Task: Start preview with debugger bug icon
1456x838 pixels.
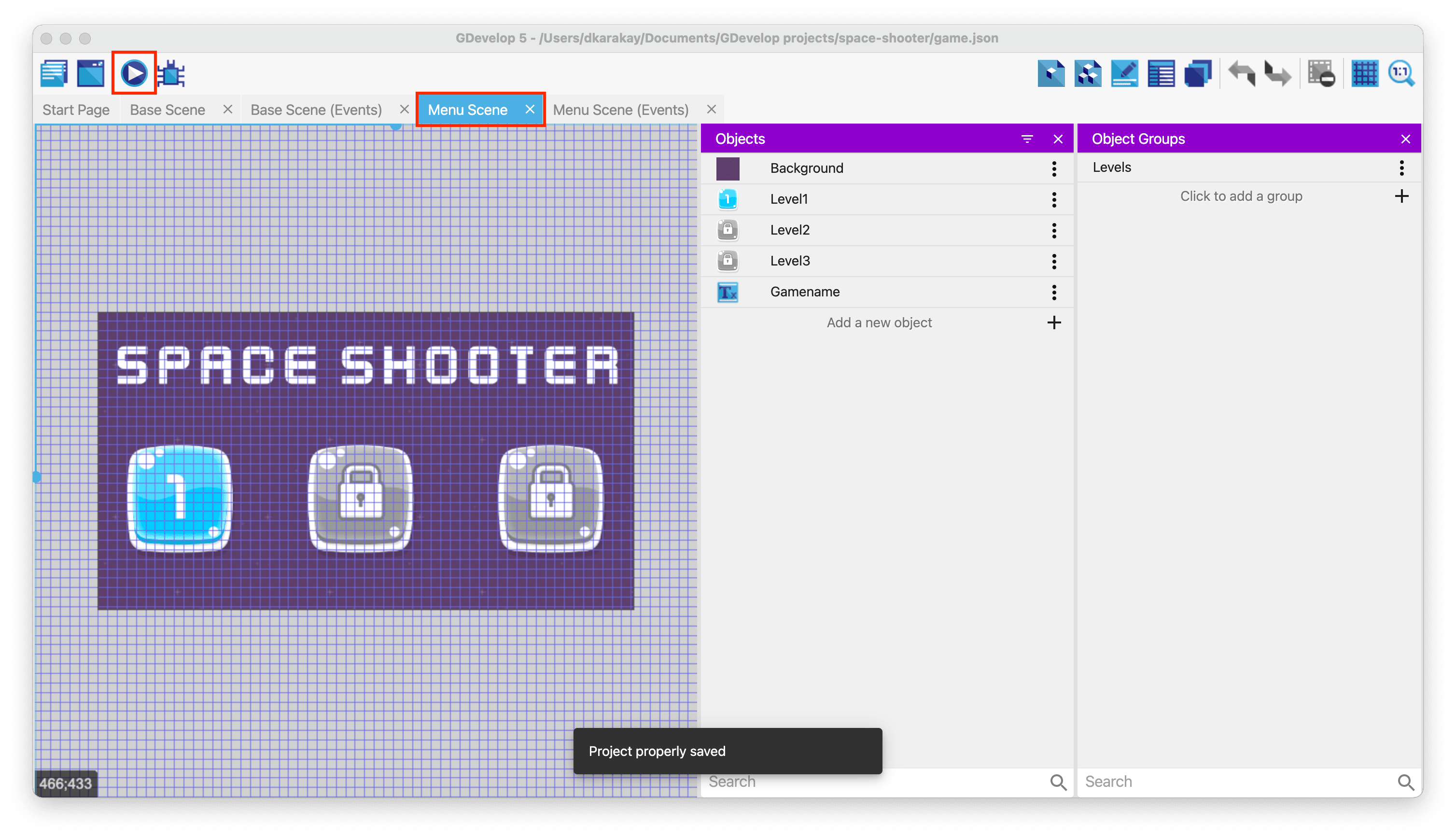Action: tap(171, 74)
